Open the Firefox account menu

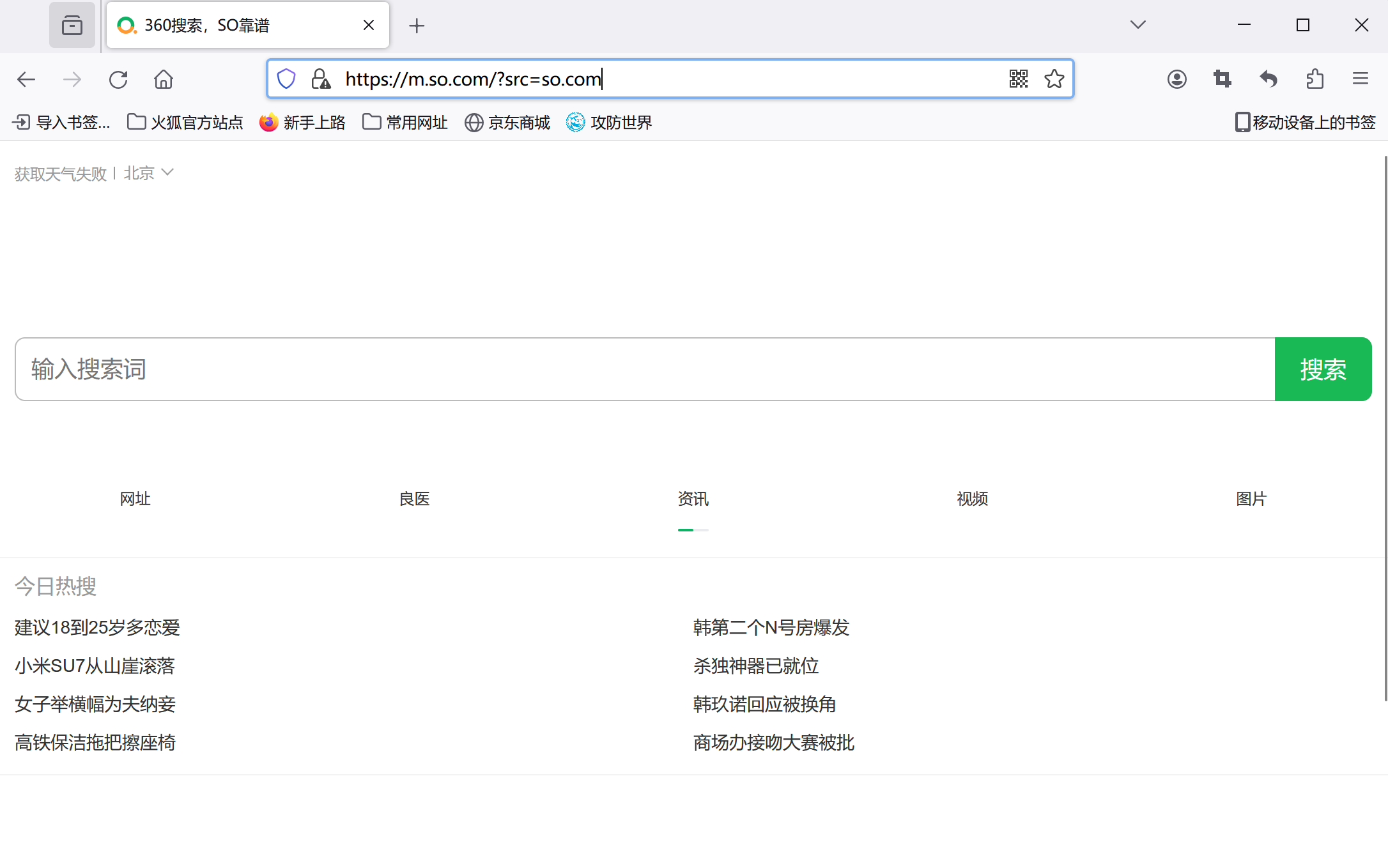coord(1176,79)
